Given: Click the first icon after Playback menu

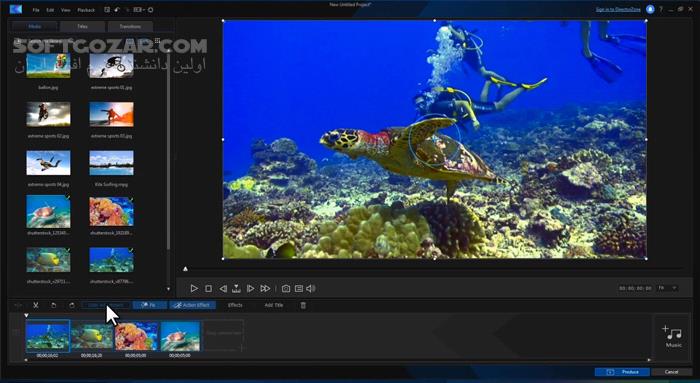Looking at the screenshot, I should tap(107, 10).
